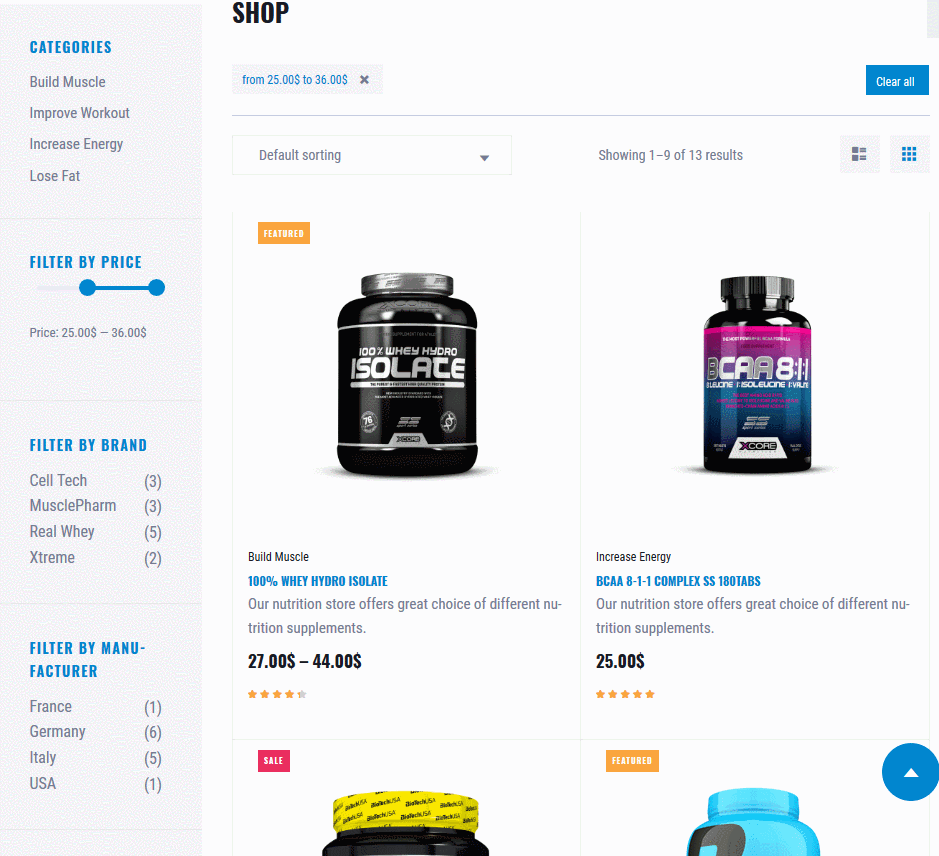Remove the price range filter tag
Image resolution: width=939 pixels, height=856 pixels.
point(364,80)
